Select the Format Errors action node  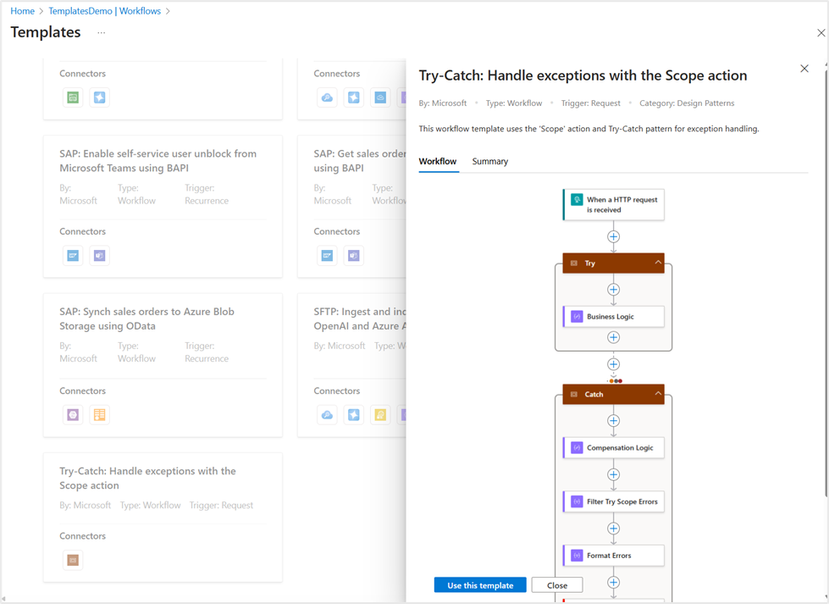coord(613,555)
